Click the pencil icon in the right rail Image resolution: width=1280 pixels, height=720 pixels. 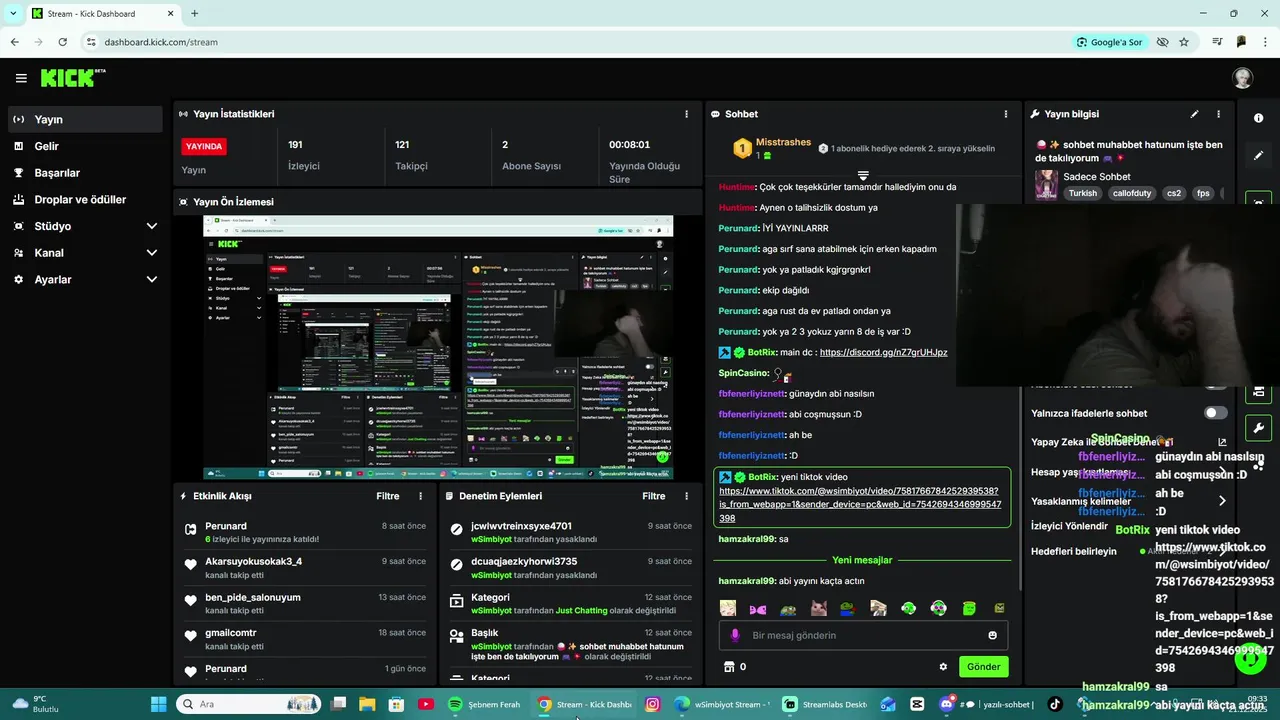1258,155
